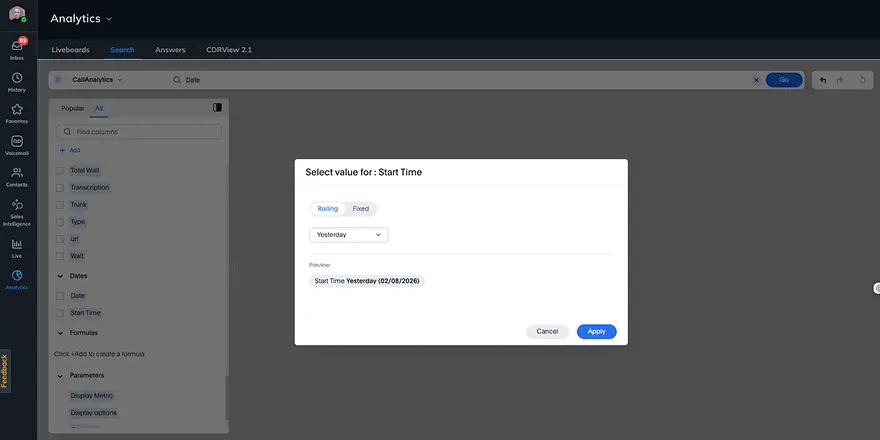This screenshot has width=880, height=440.
Task: Open Sales Intelligence in sidebar
Action: [x=17, y=210]
